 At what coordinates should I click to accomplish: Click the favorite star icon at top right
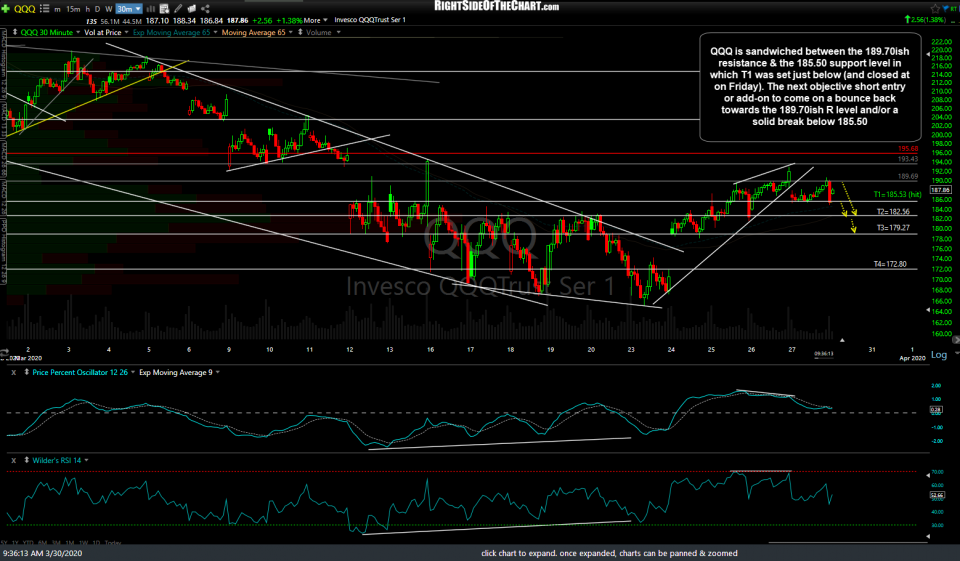pyautogui.click(x=935, y=8)
